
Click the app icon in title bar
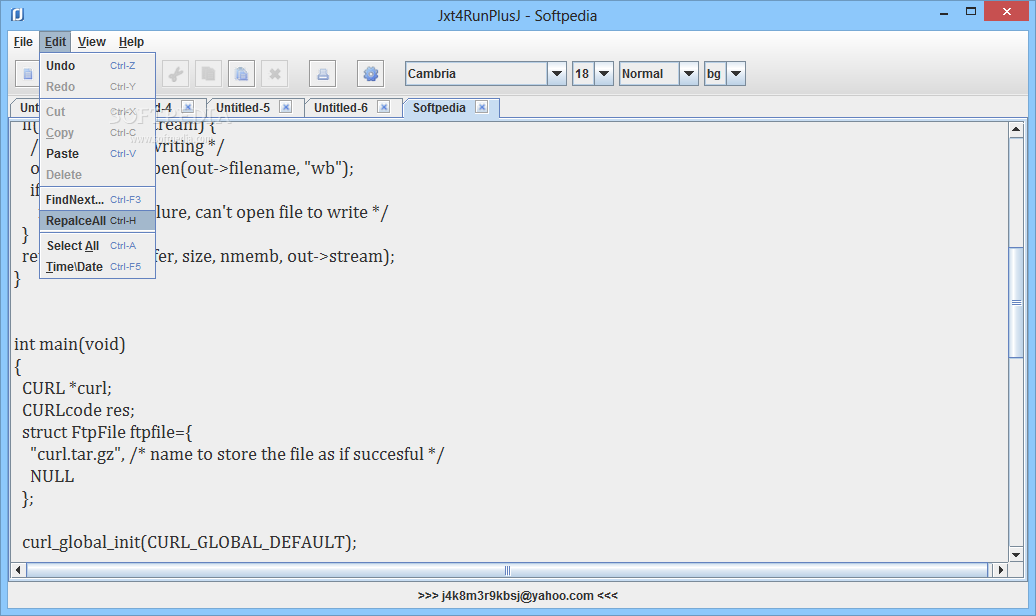pos(18,15)
